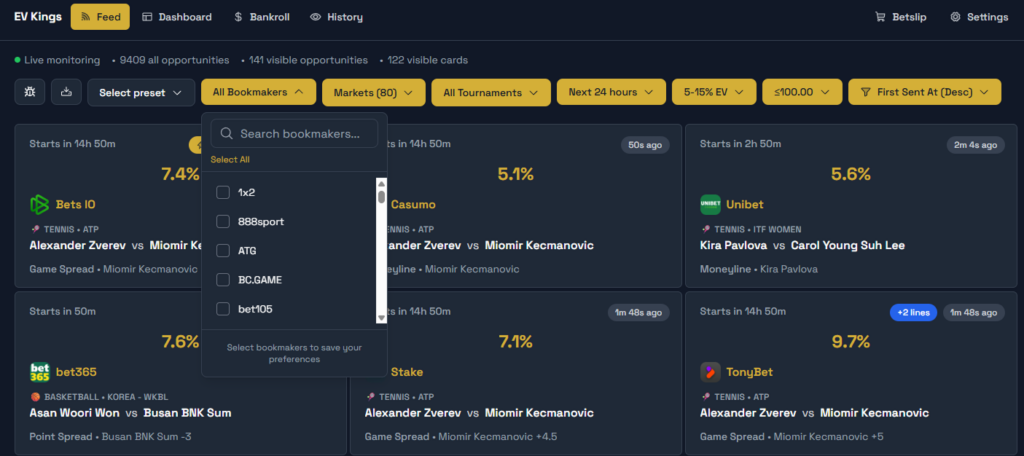Viewport: 1024px width, 456px height.
Task: Open Betslip via cart icon
Action: click(x=880, y=17)
